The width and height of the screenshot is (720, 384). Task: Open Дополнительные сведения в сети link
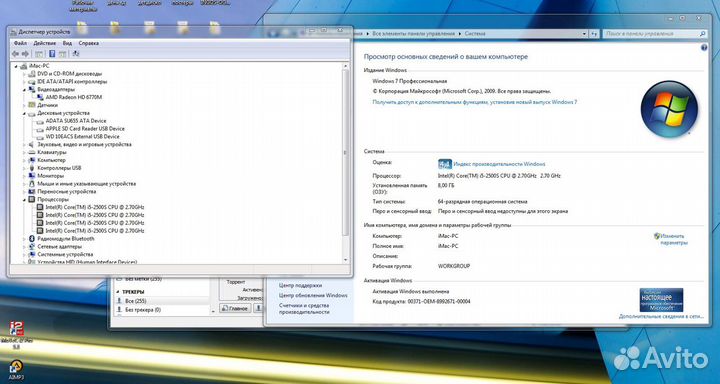pyautogui.click(x=661, y=316)
